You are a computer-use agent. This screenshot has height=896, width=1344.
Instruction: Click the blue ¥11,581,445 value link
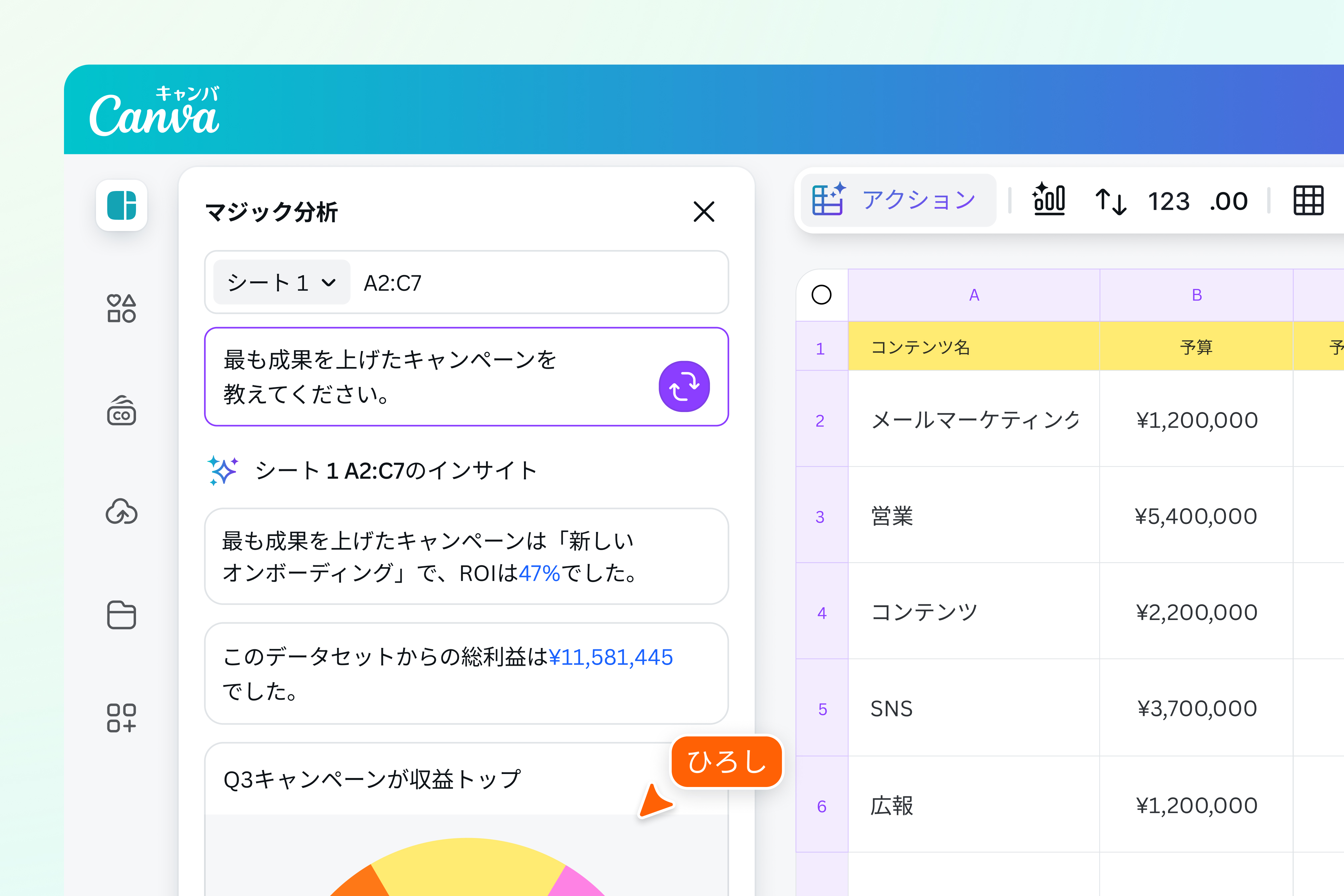(611, 657)
